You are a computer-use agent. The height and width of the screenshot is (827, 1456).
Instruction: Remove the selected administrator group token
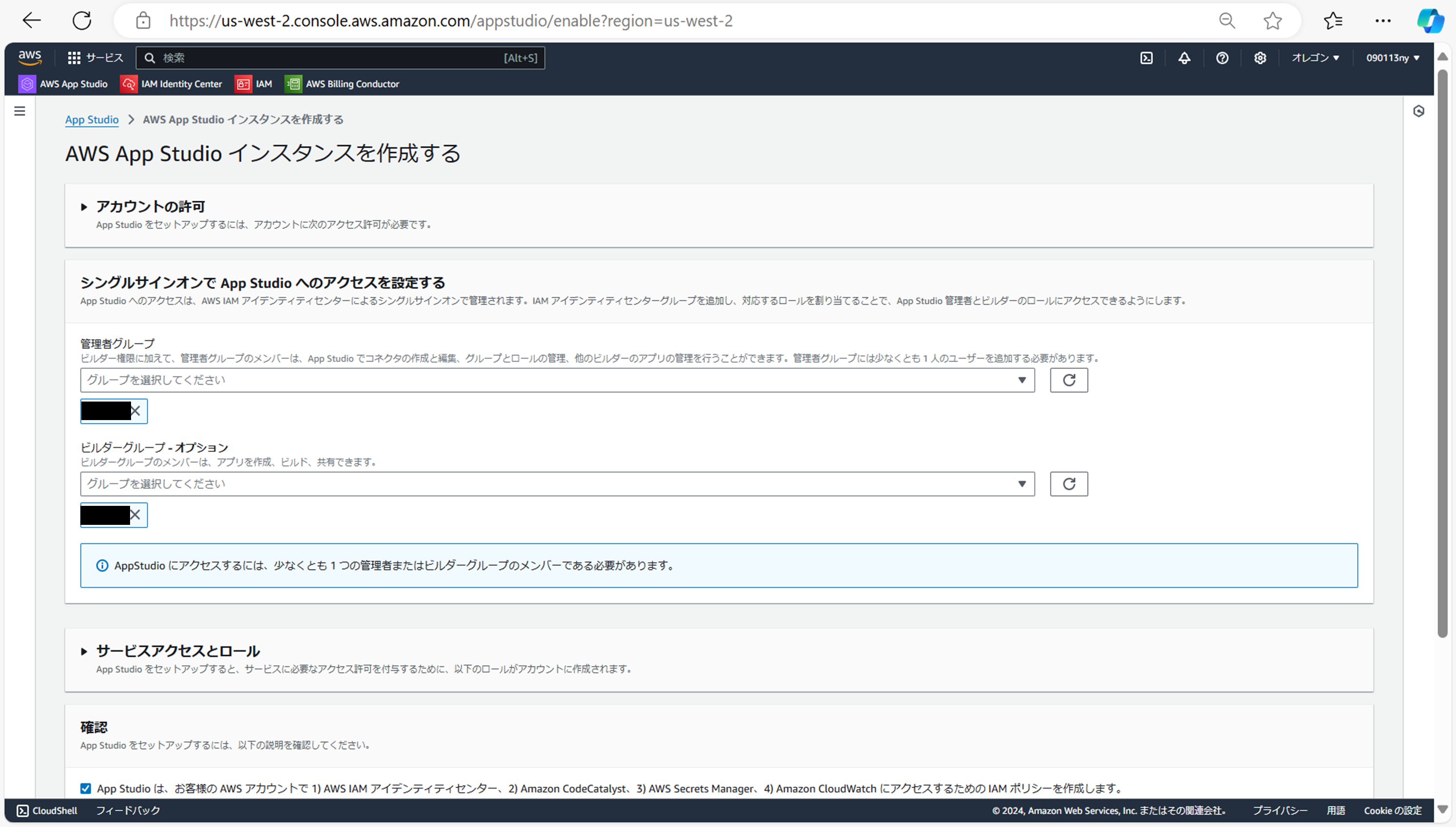click(136, 411)
